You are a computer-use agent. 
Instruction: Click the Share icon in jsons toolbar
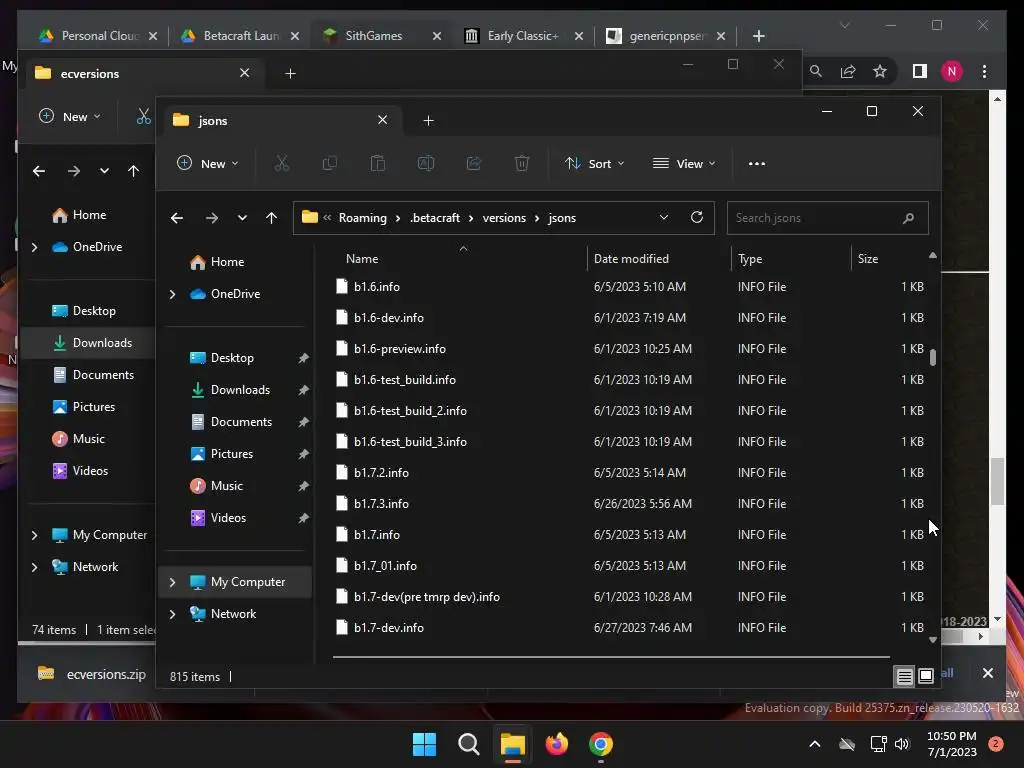click(474, 163)
